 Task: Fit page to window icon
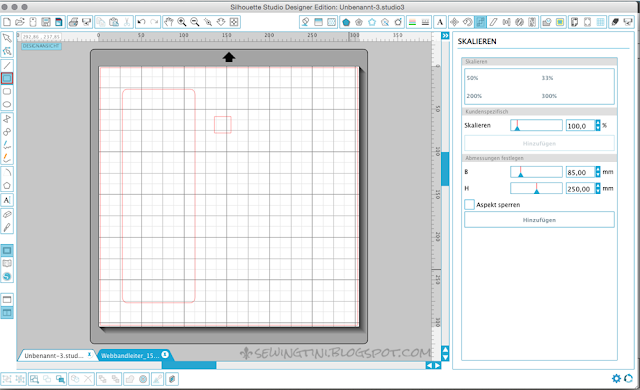point(234,22)
